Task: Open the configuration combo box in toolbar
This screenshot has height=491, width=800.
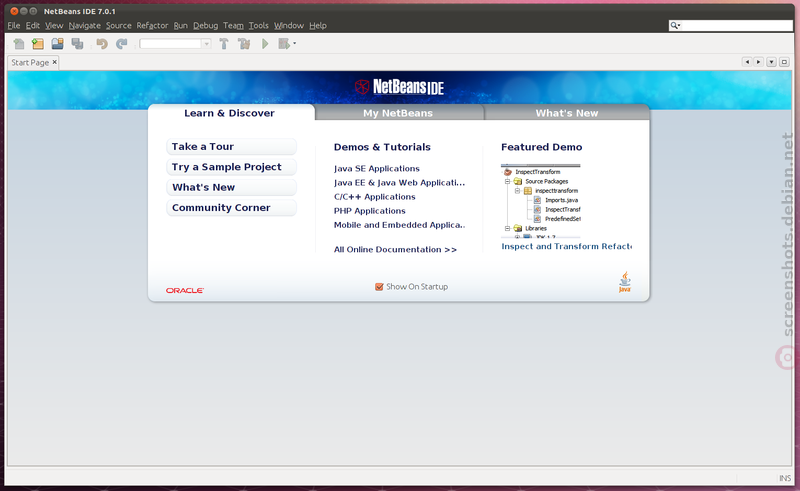Action: (x=176, y=44)
